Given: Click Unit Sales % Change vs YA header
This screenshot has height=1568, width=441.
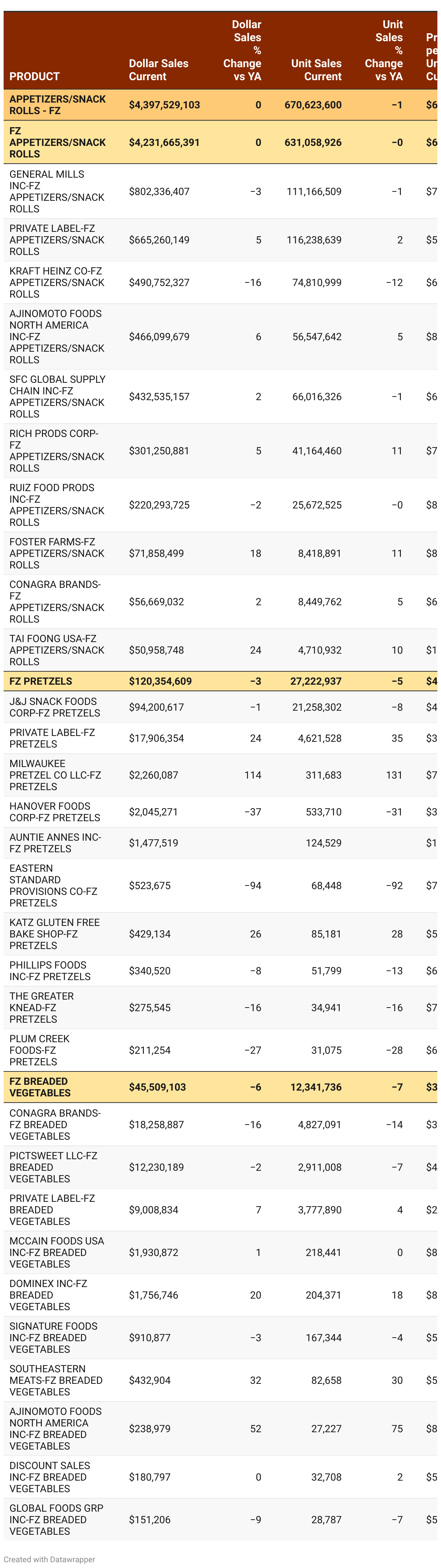Looking at the screenshot, I should click(x=384, y=50).
